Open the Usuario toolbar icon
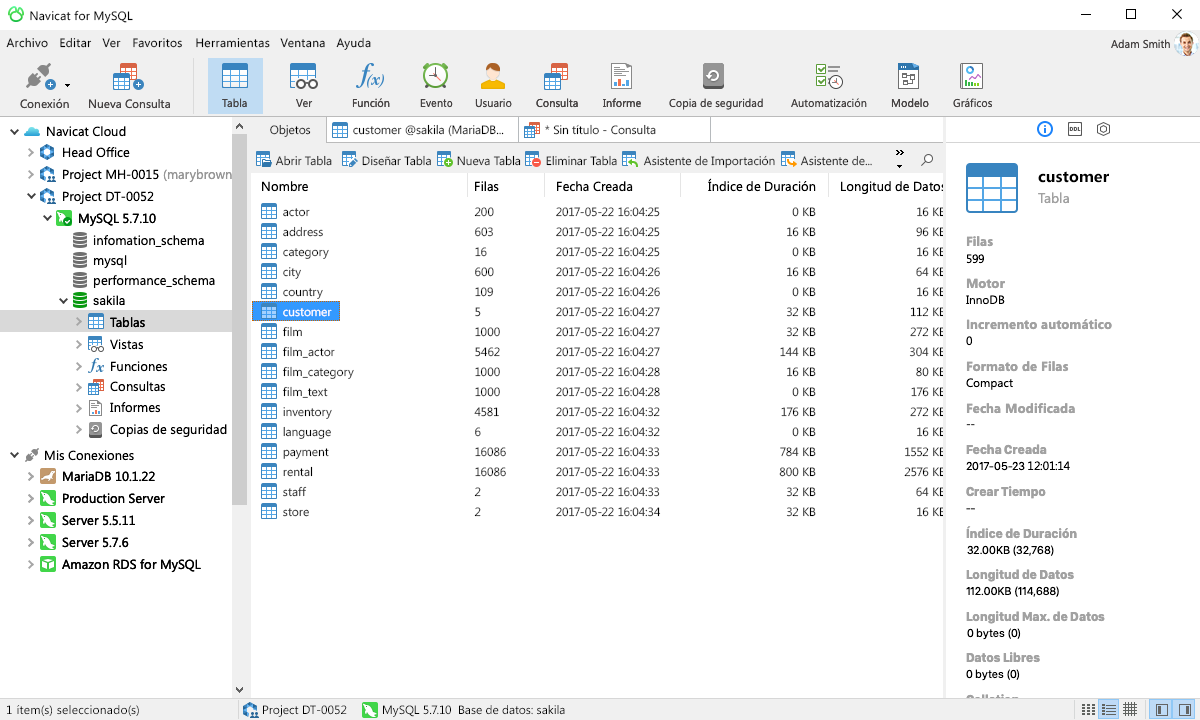The width and height of the screenshot is (1200, 720). tap(493, 85)
